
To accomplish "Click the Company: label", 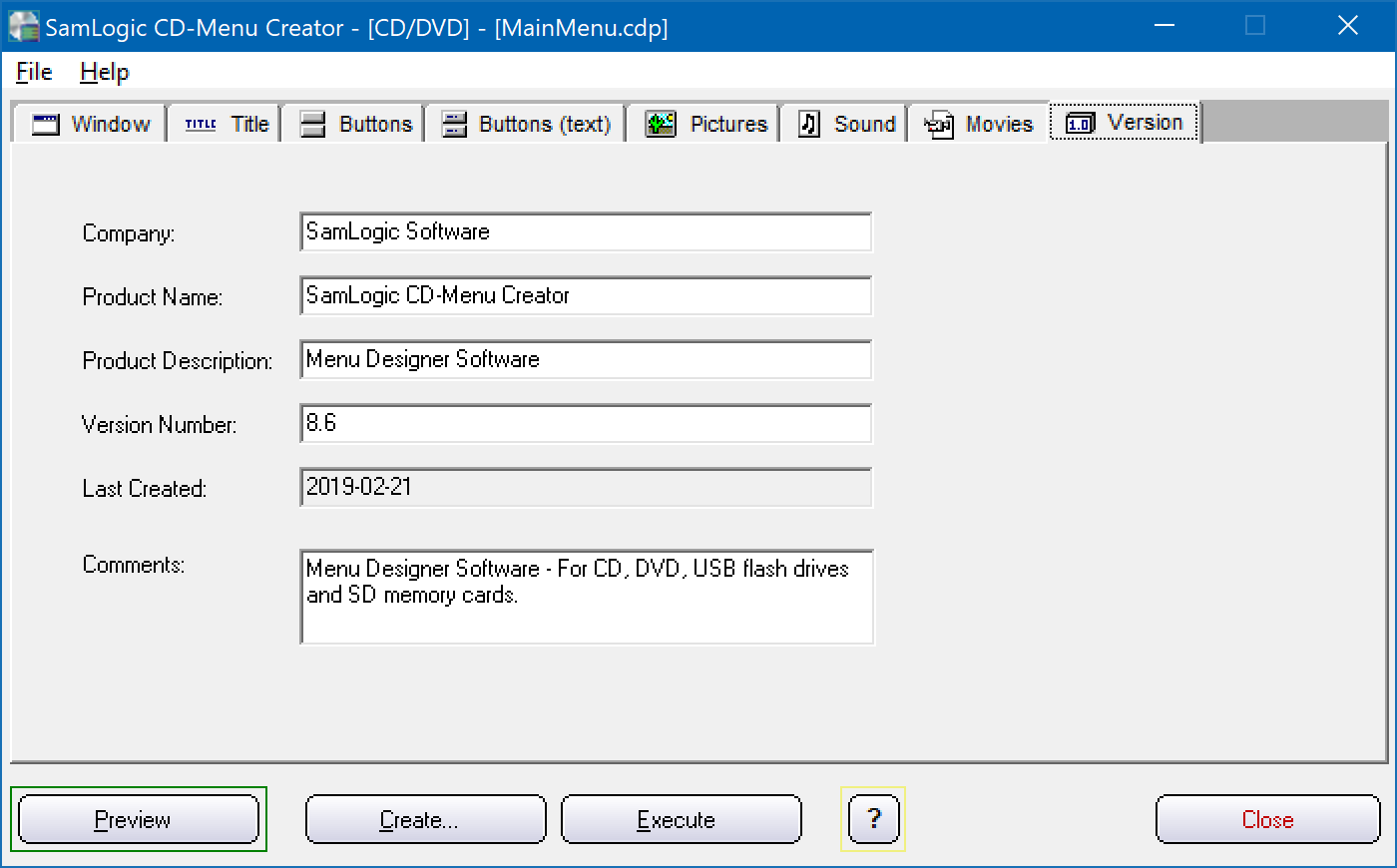I will coord(129,233).
